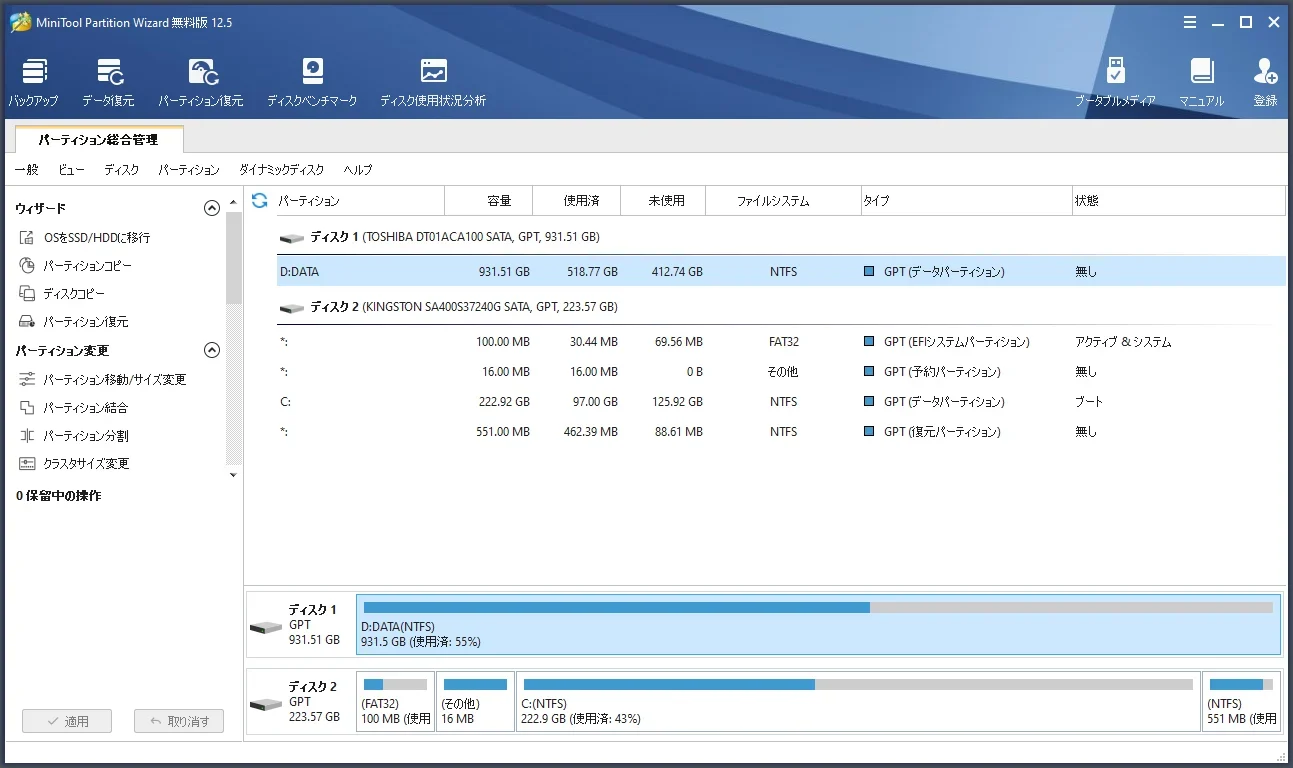Click the ブート status cell

(1089, 402)
